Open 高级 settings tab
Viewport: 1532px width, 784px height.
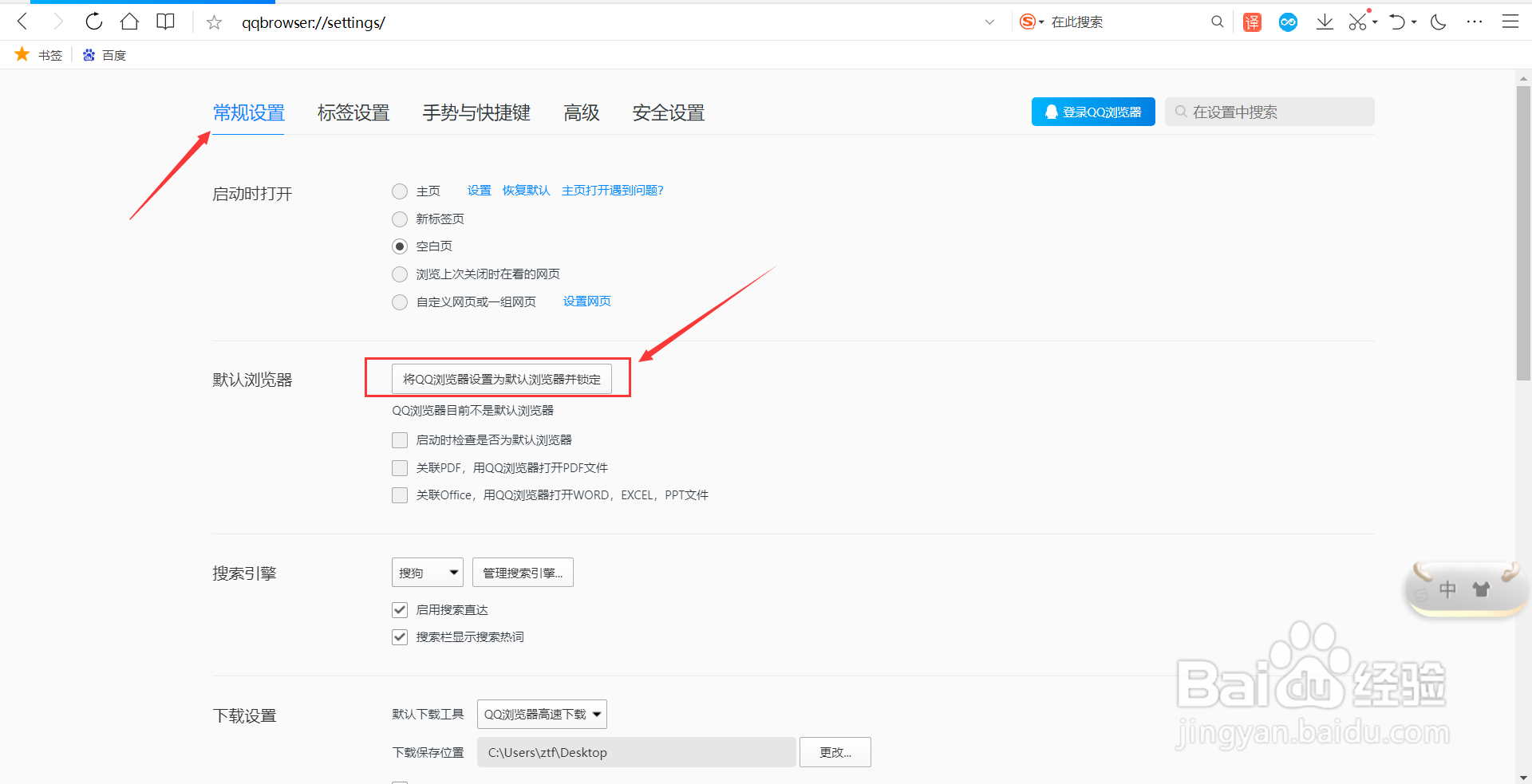pos(582,112)
